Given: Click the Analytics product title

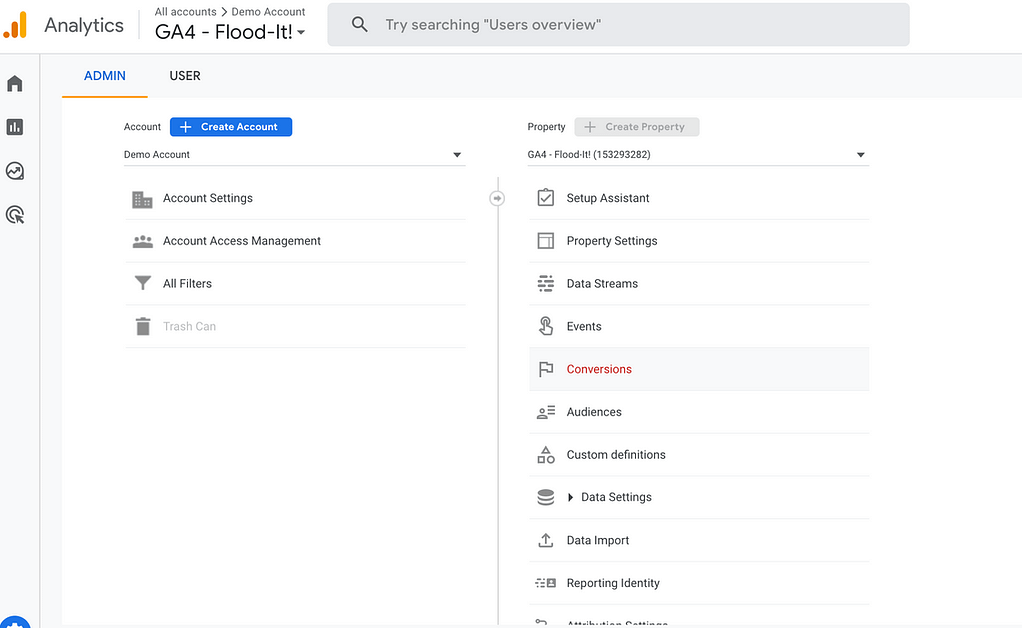Looking at the screenshot, I should 84,25.
